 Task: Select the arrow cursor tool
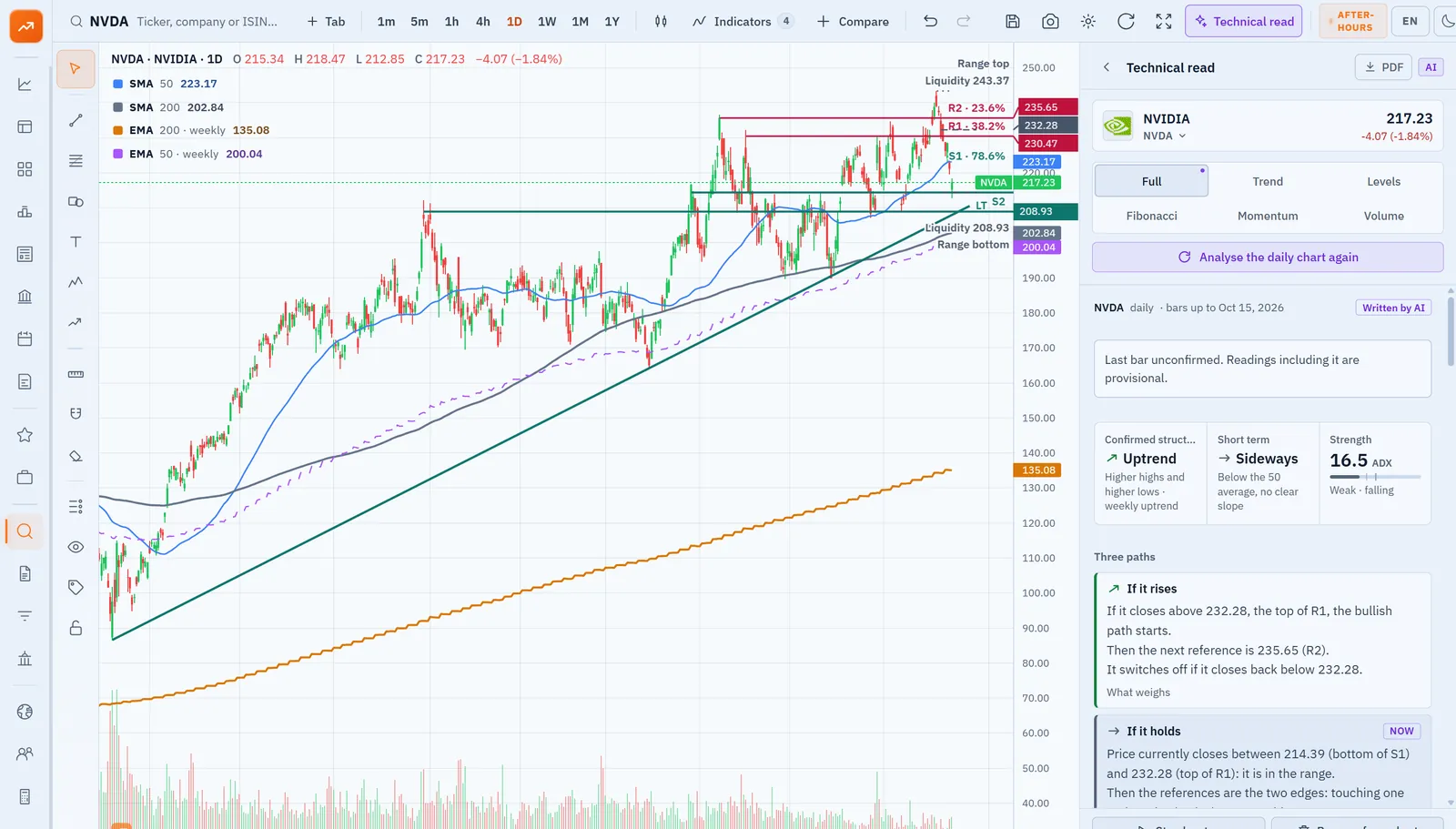tap(76, 69)
